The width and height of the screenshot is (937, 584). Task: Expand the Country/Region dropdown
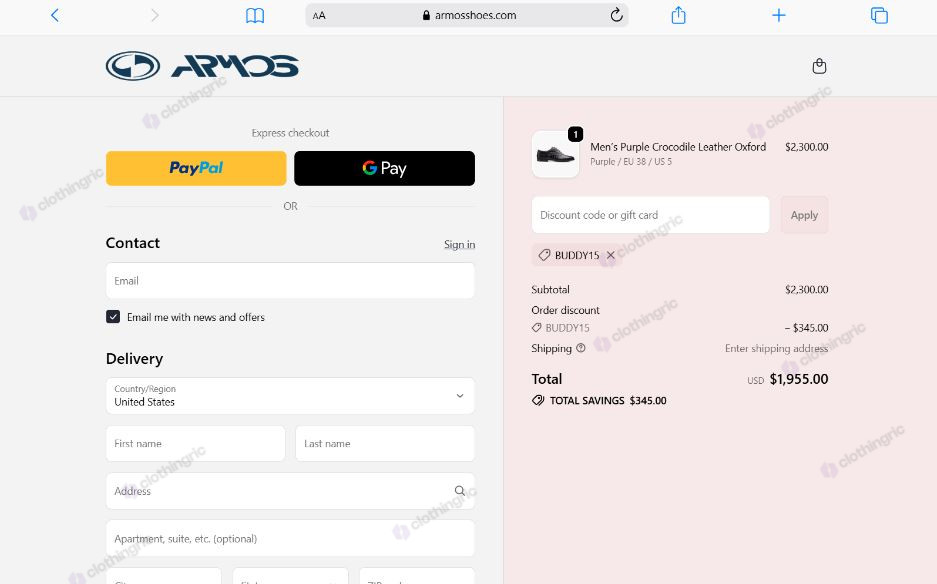290,396
